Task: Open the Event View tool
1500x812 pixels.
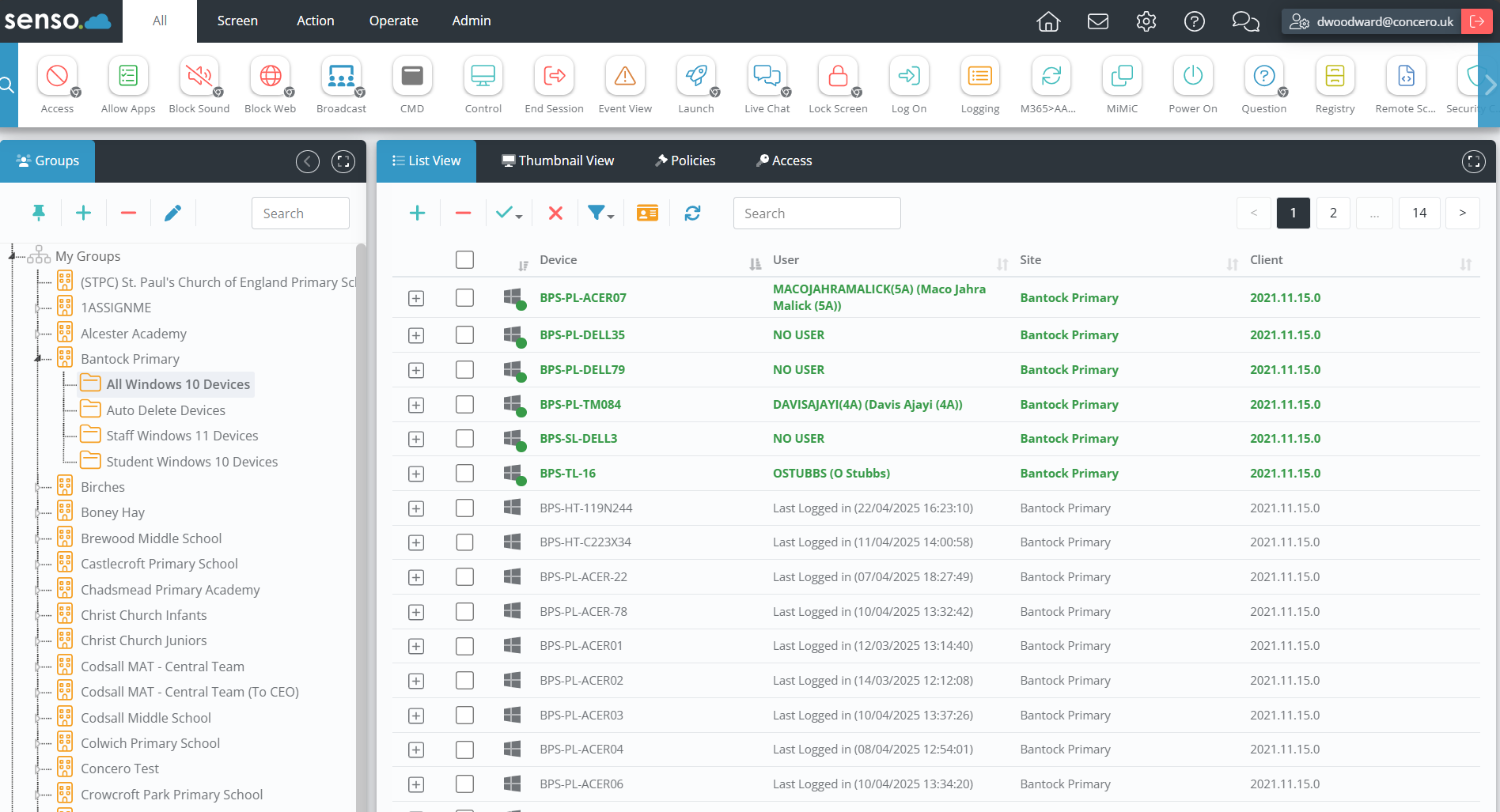Action: pyautogui.click(x=625, y=77)
